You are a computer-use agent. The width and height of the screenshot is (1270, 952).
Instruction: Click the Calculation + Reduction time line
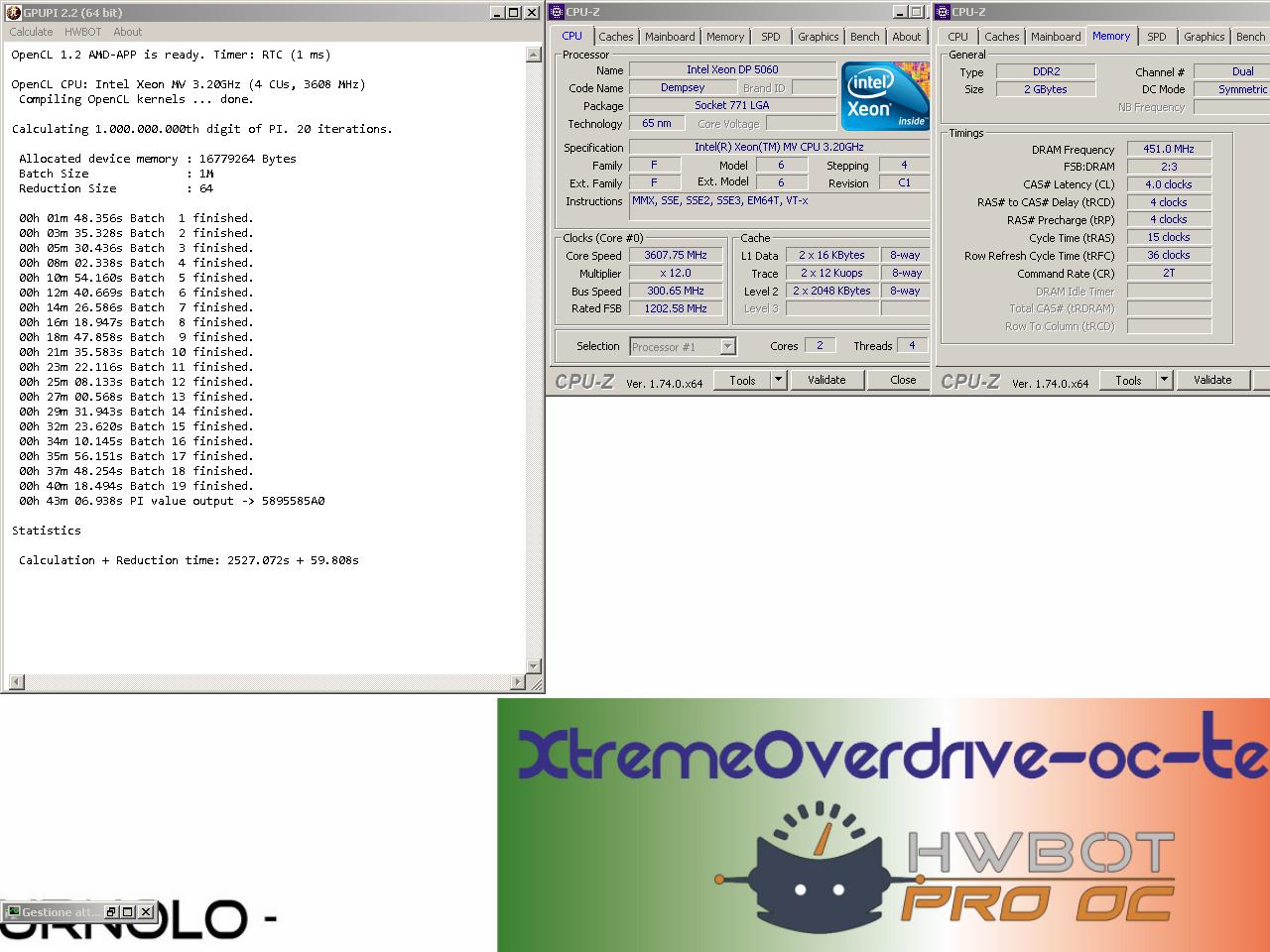click(189, 560)
